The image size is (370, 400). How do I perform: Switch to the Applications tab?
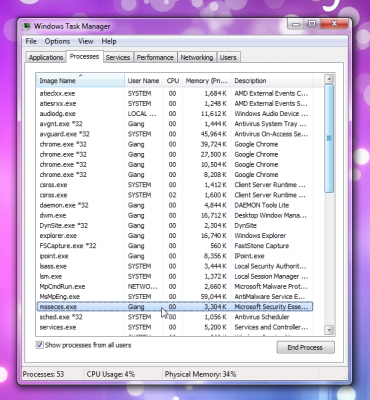point(46,57)
